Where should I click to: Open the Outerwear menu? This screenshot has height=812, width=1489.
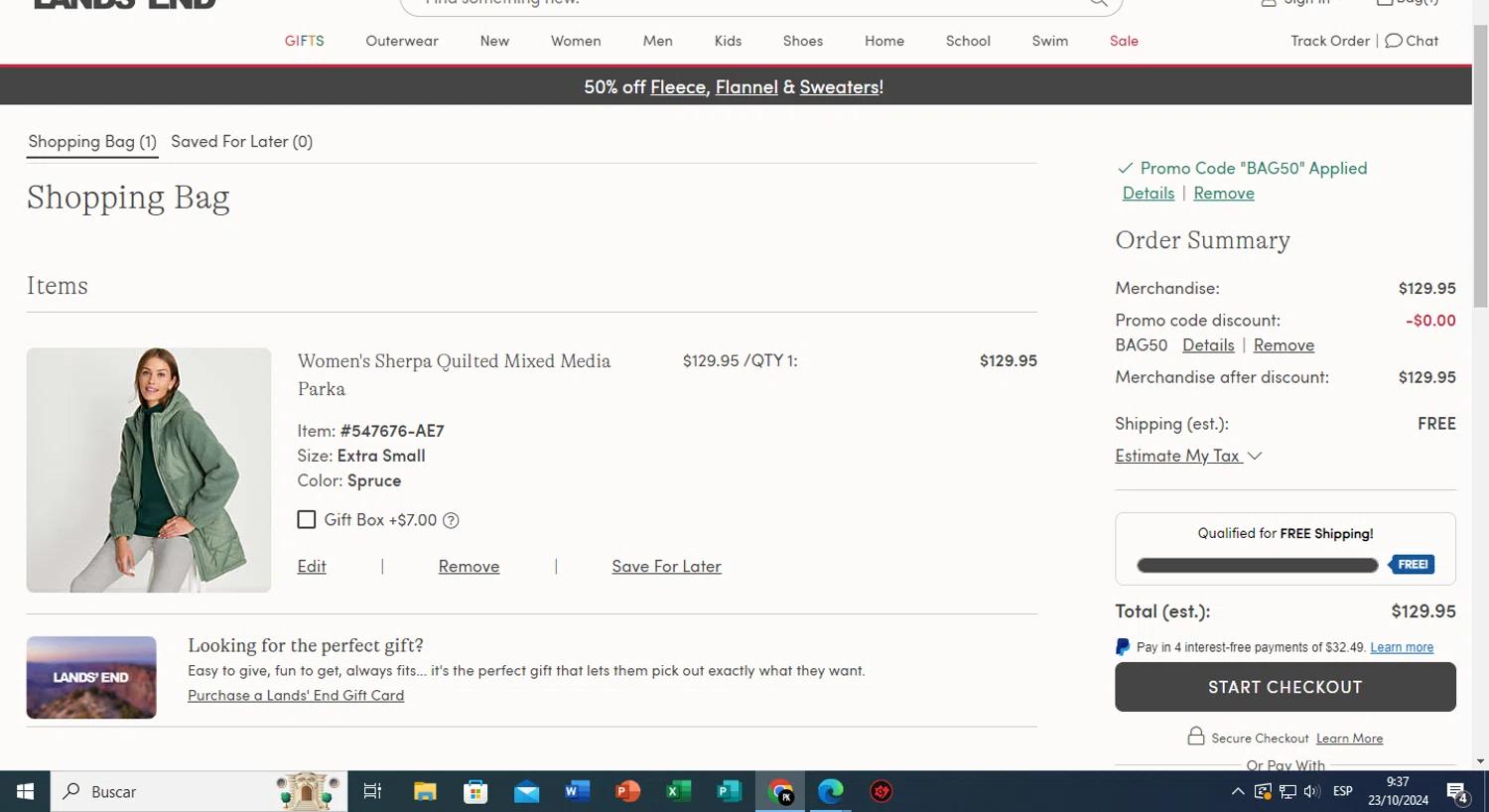(x=402, y=41)
